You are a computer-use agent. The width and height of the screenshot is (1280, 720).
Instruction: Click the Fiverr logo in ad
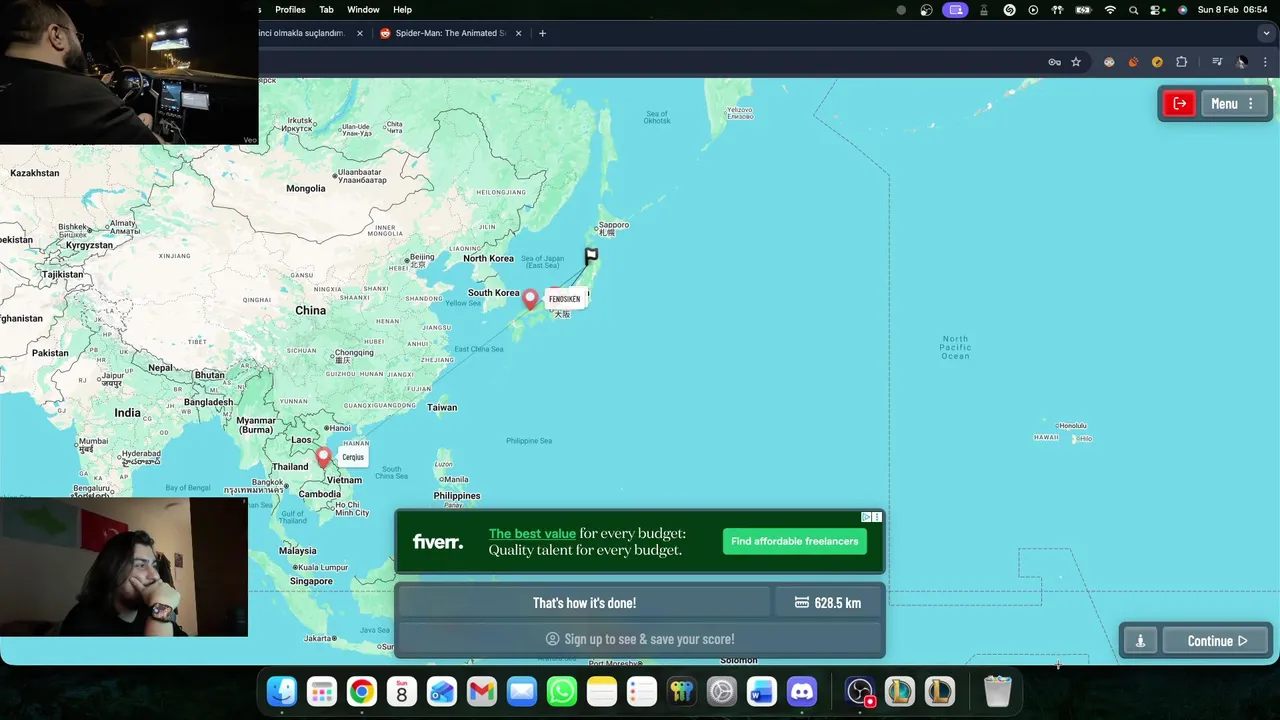438,542
